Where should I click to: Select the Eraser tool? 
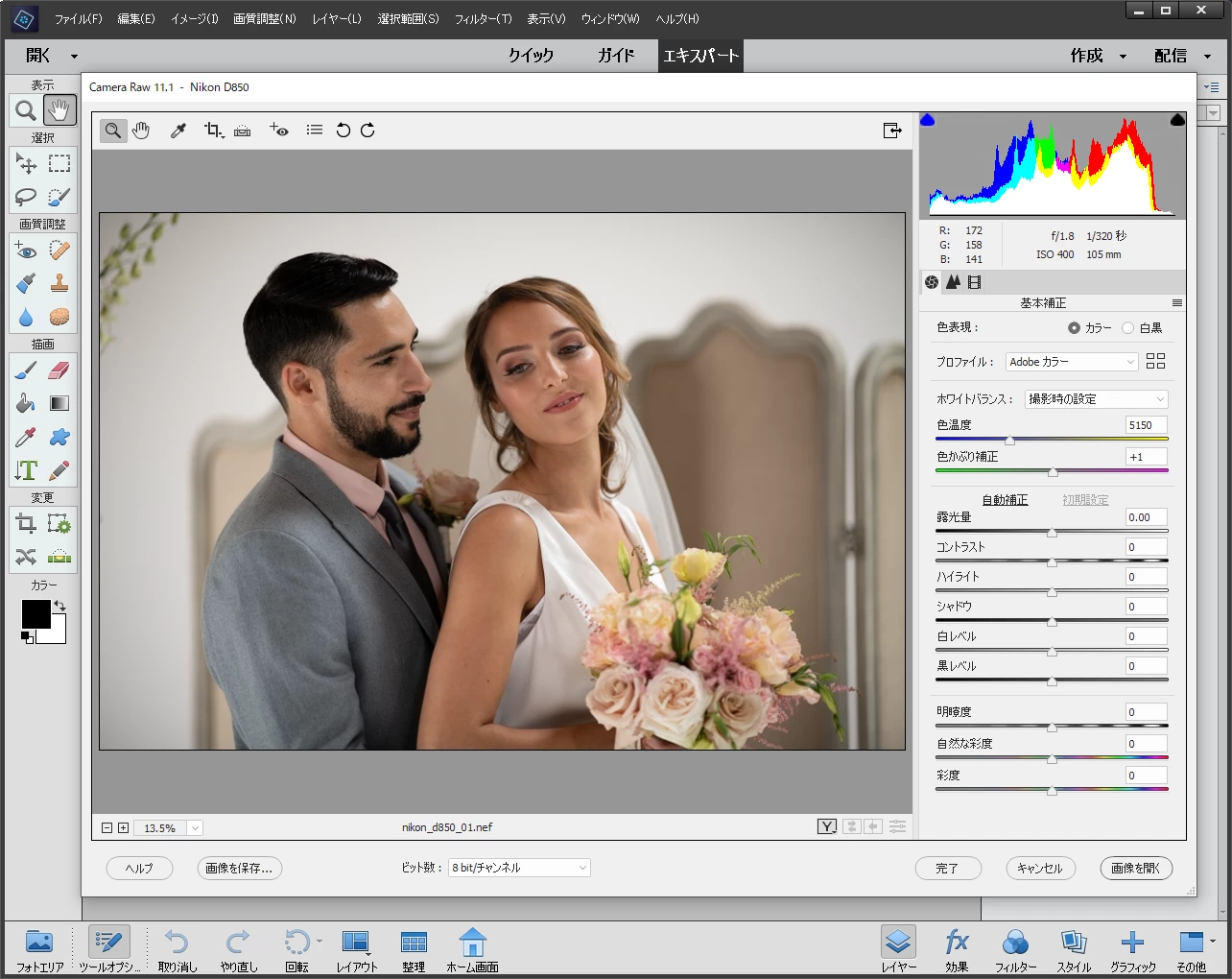point(59,370)
